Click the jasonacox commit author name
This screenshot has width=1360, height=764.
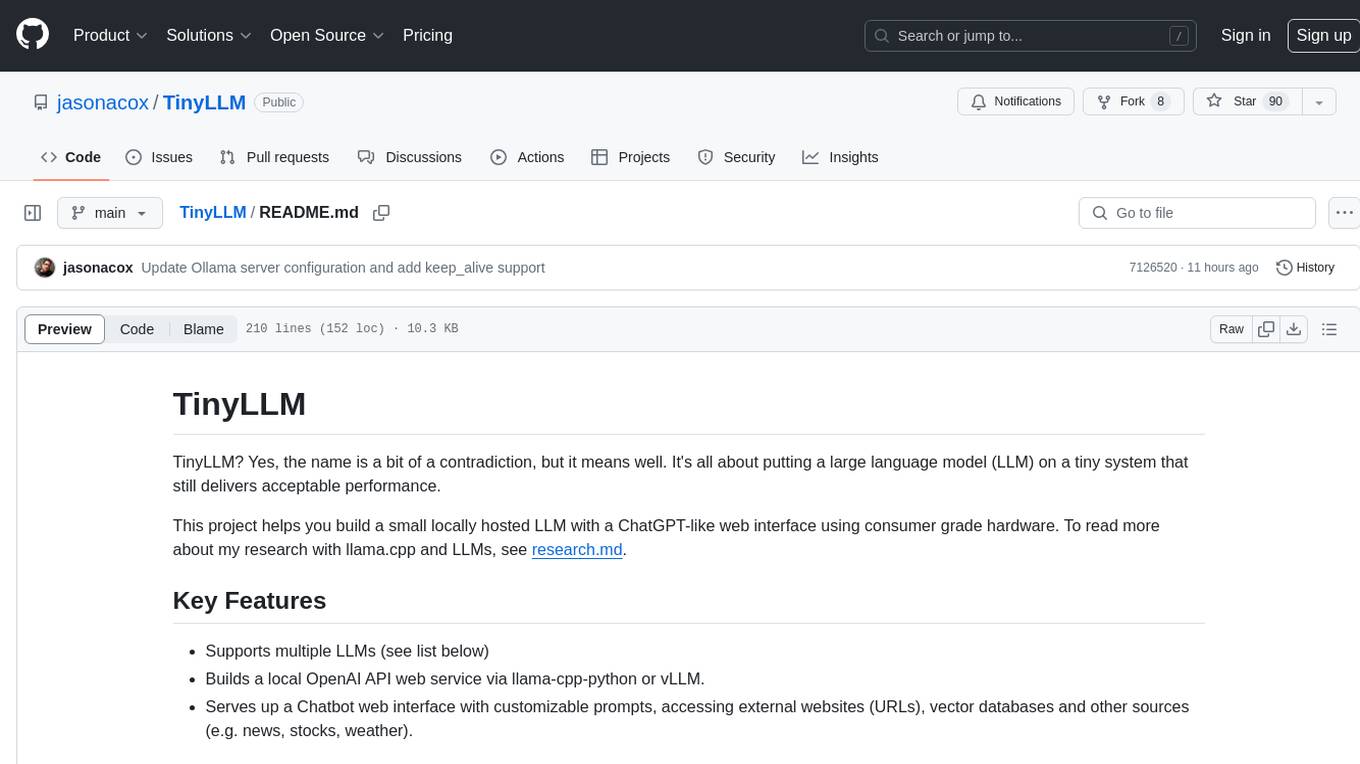click(98, 268)
